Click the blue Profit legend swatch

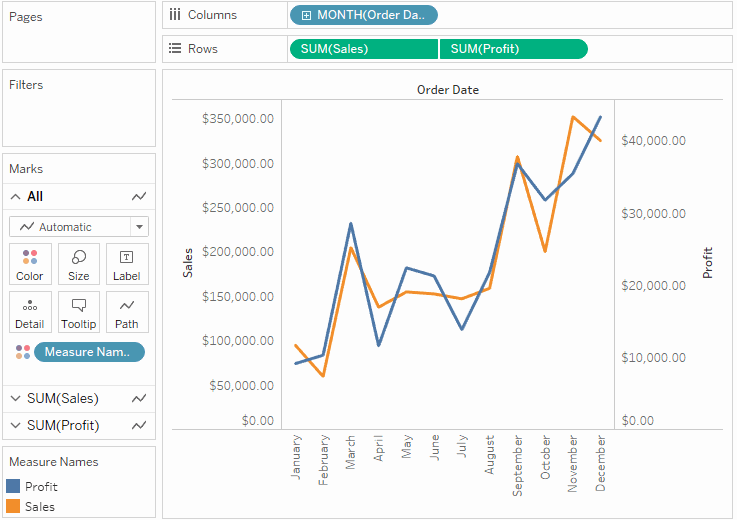coord(13,486)
